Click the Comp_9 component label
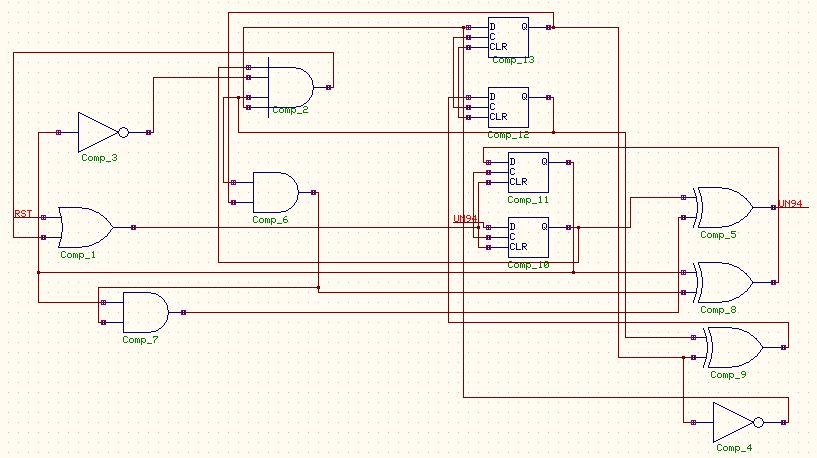 [728, 375]
